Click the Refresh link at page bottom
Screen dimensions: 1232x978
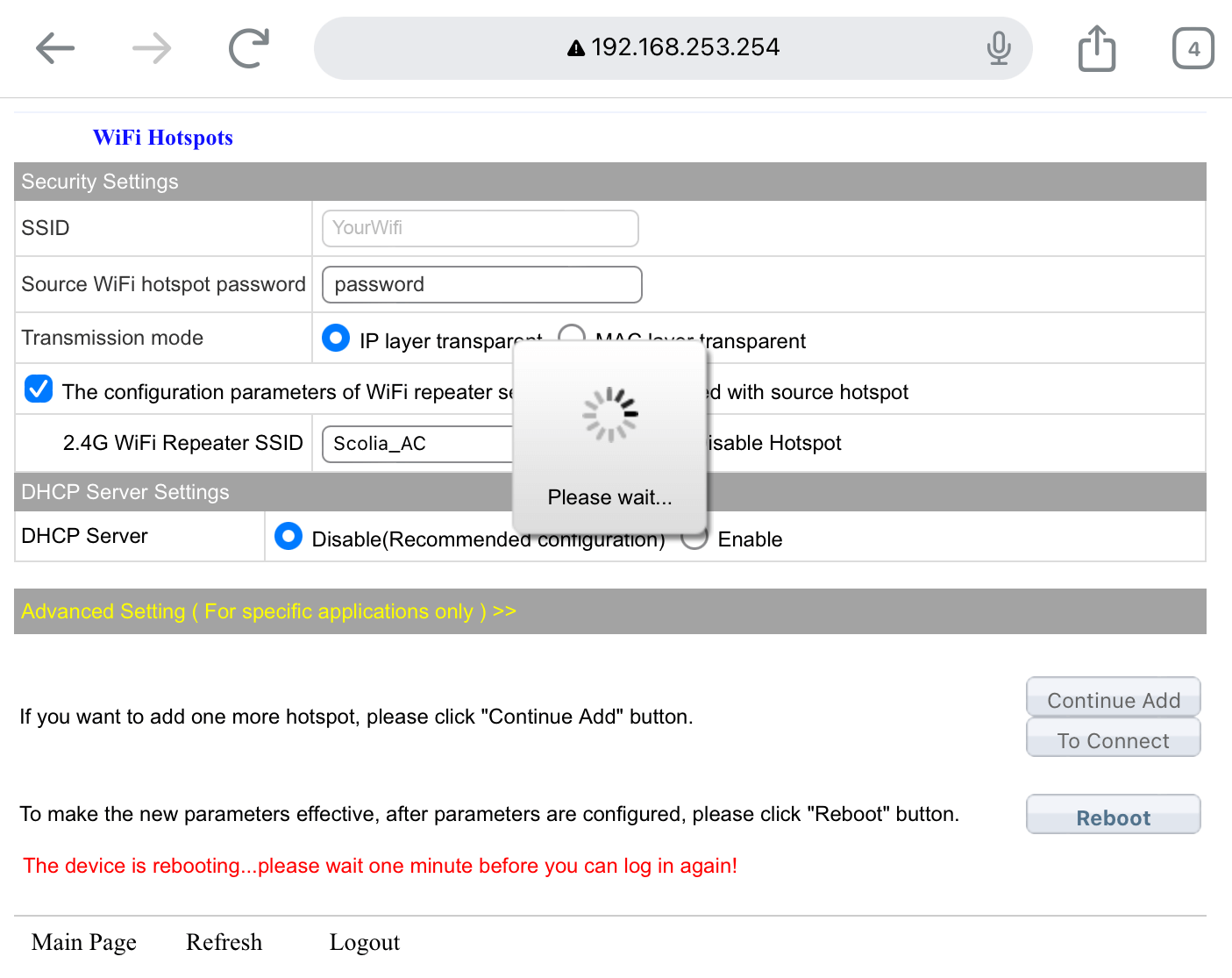(224, 942)
